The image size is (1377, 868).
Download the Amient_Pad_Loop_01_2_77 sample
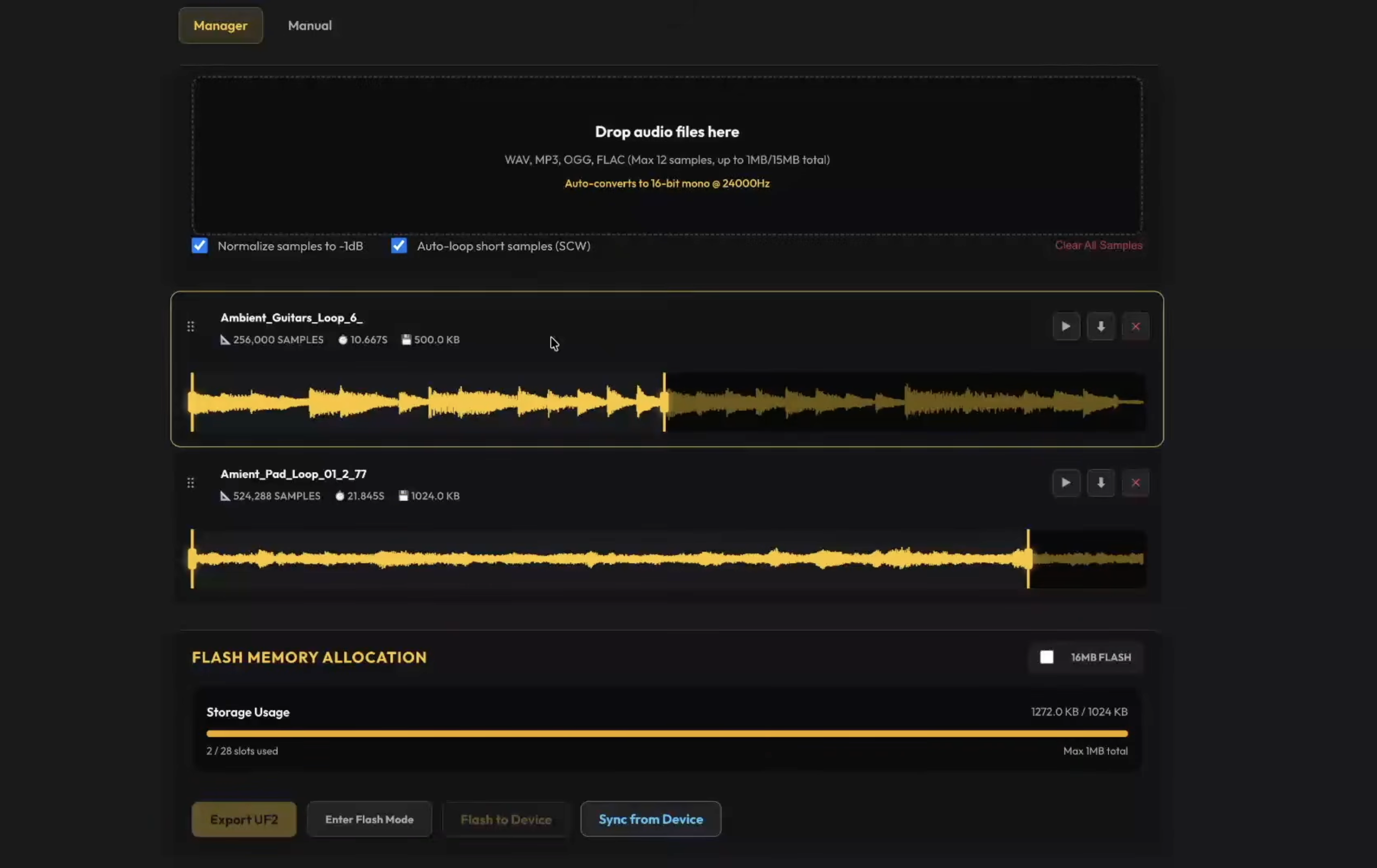click(1100, 482)
